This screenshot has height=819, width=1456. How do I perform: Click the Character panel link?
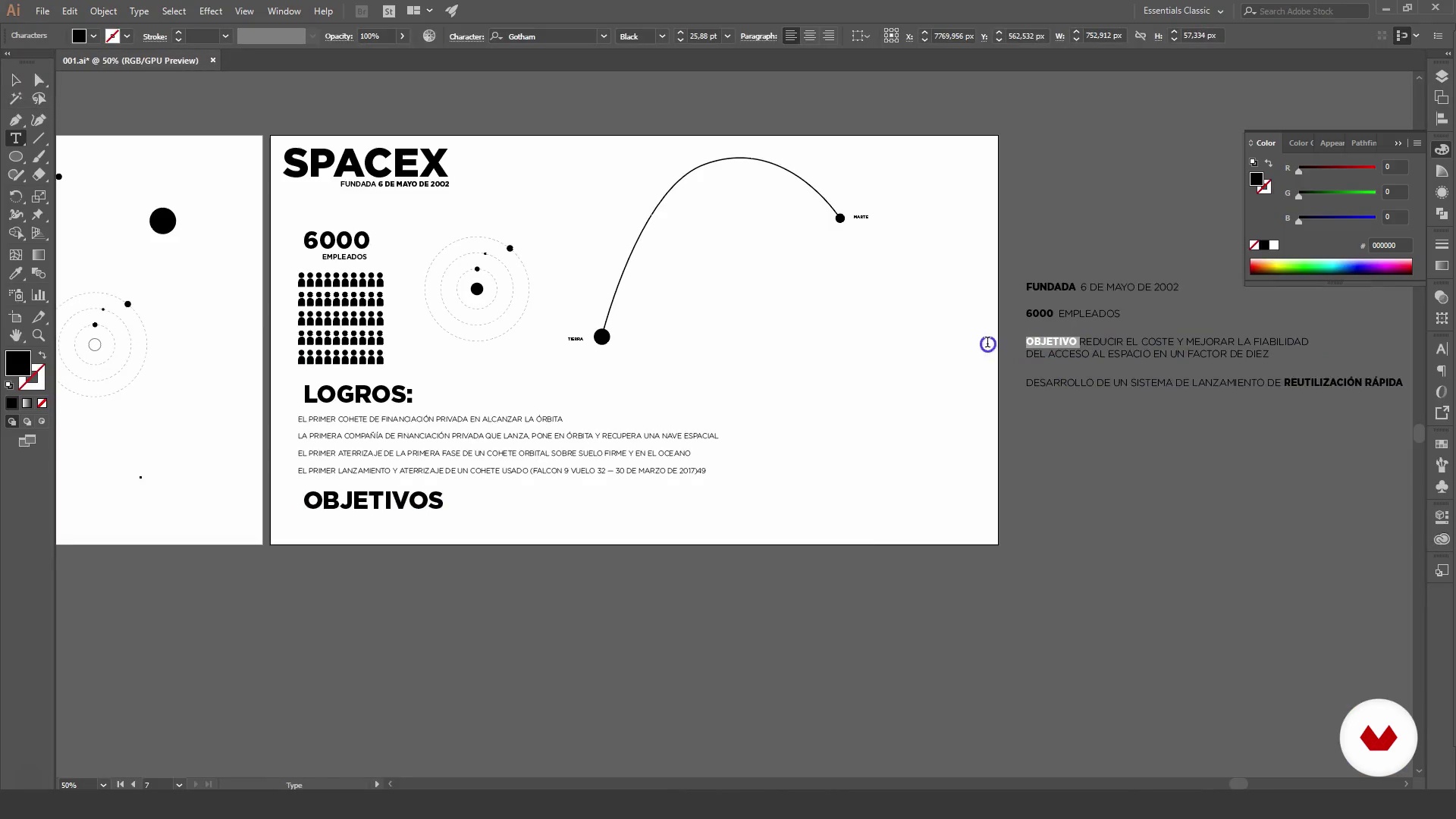[466, 36]
